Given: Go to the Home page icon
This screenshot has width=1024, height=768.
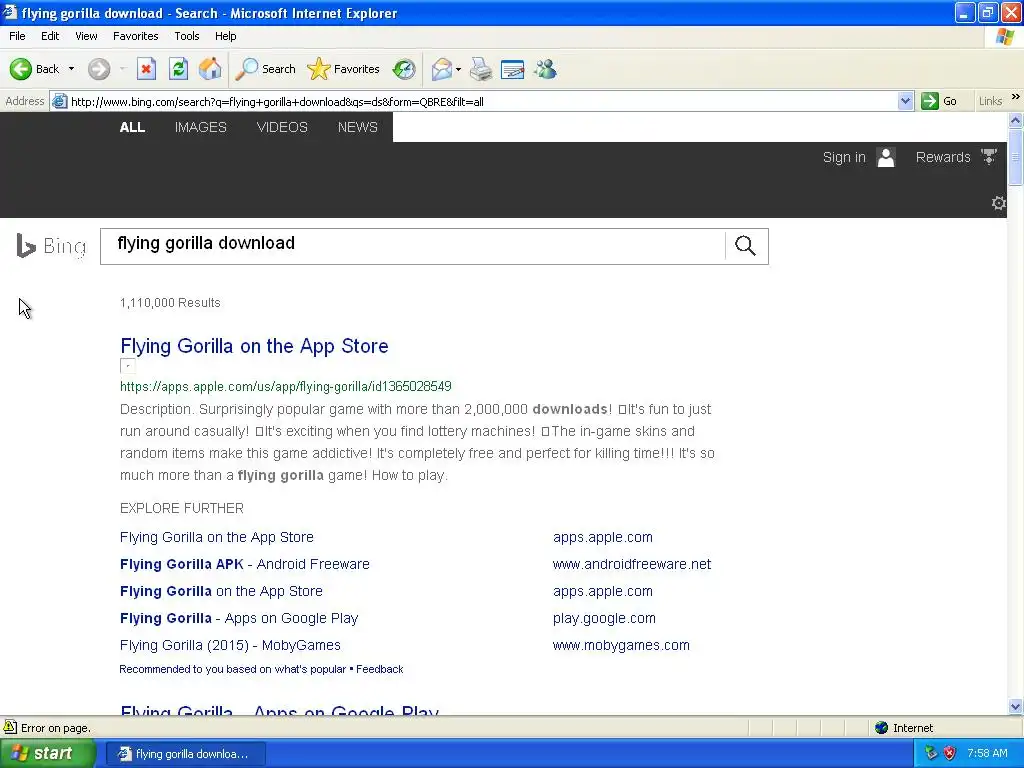Looking at the screenshot, I should tap(210, 69).
